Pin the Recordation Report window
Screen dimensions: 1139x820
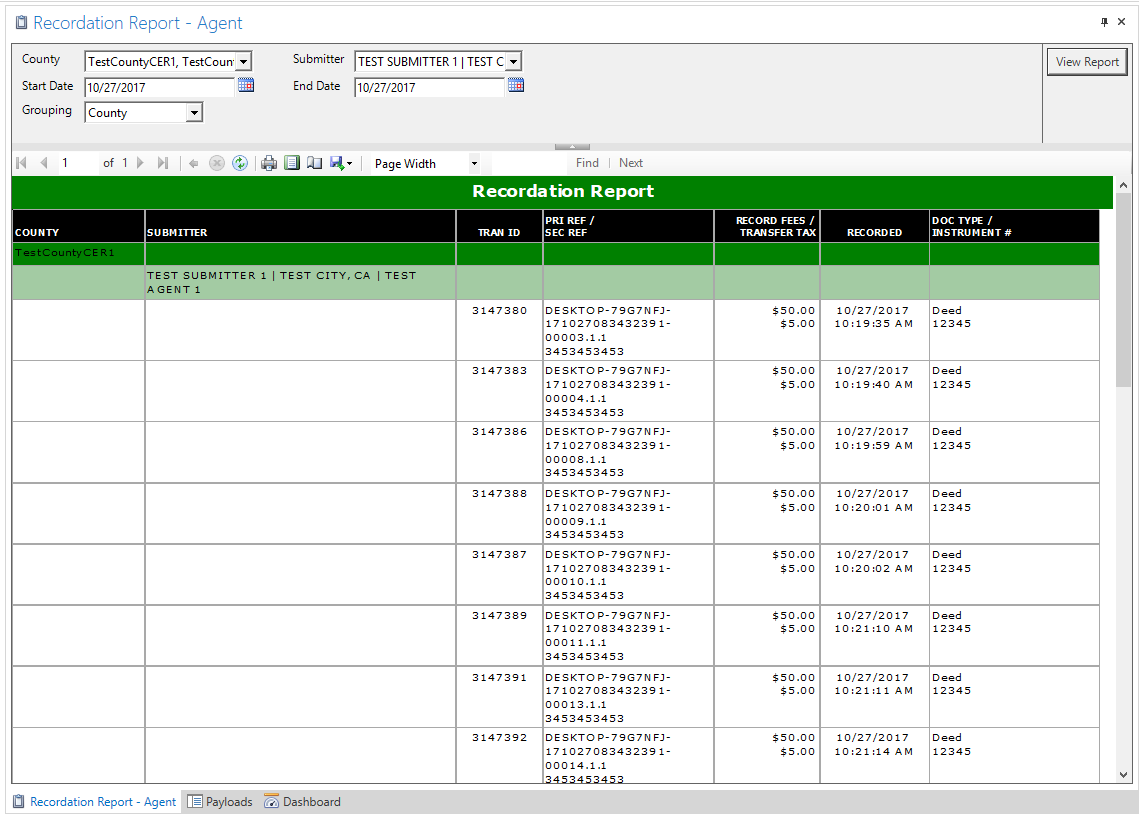coord(1105,22)
